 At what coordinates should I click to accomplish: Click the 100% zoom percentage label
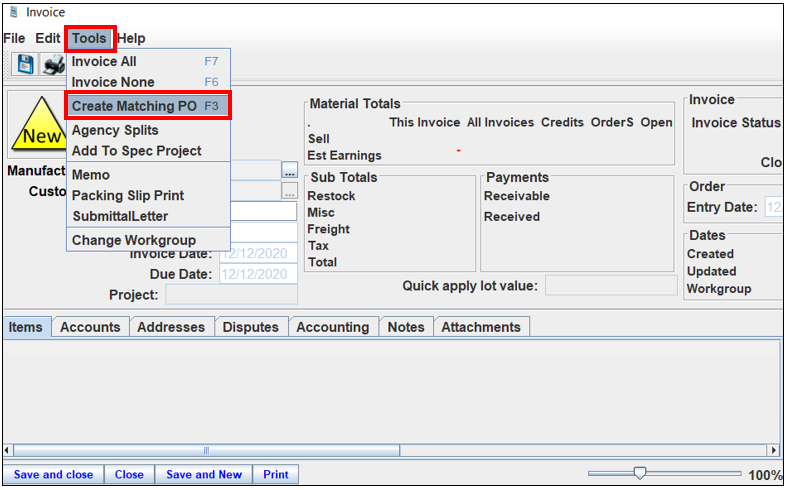click(765, 475)
